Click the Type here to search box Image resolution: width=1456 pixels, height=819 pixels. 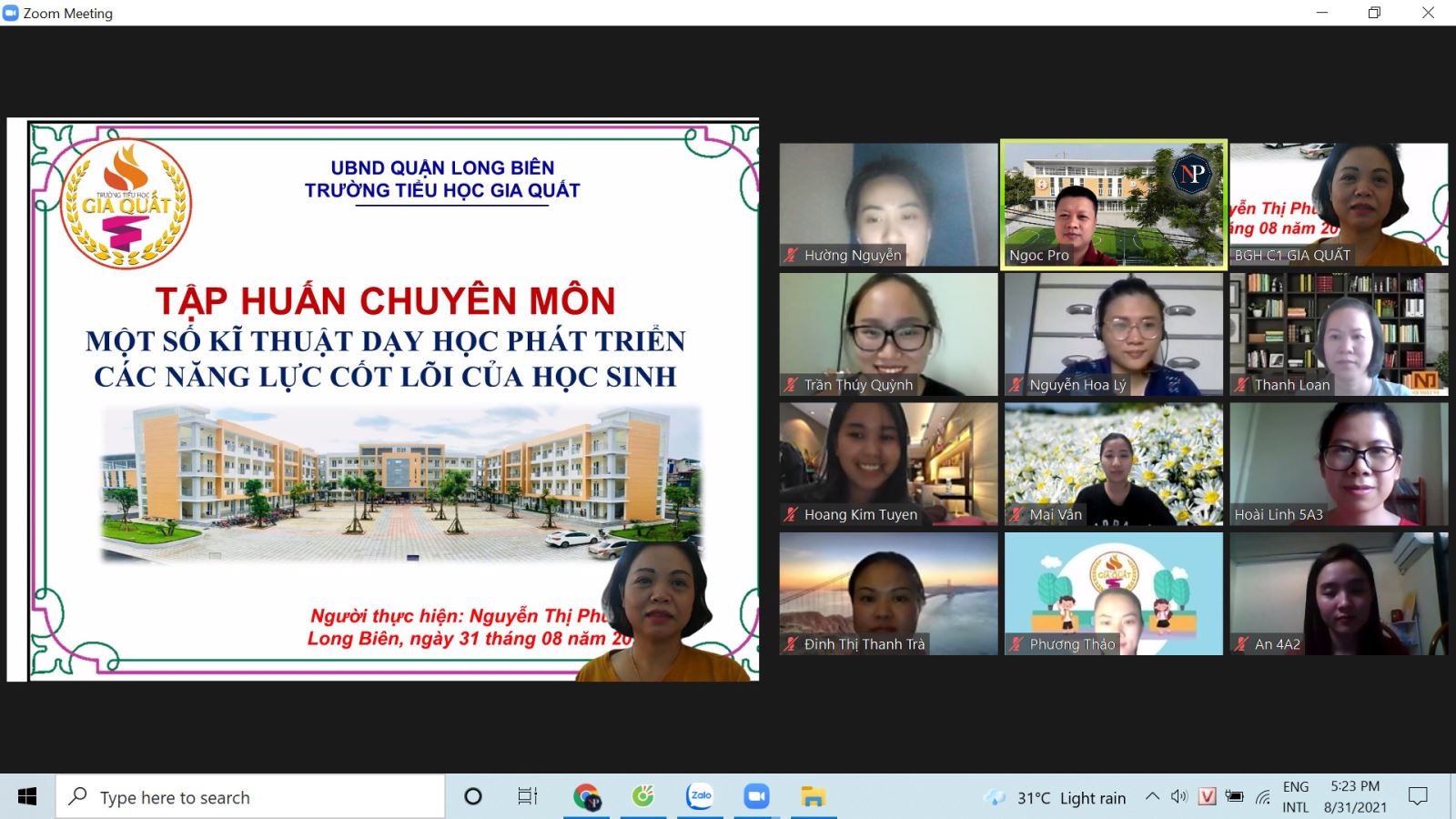(x=250, y=797)
